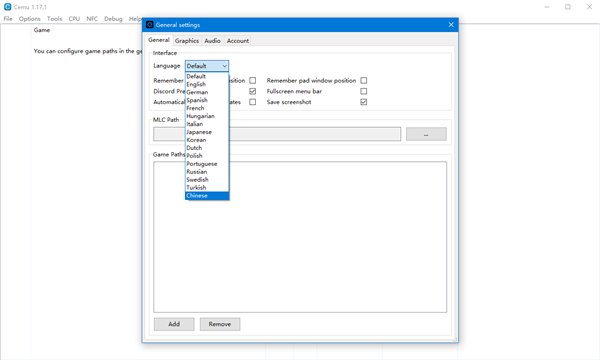This screenshot has width=600, height=360.
Task: Click the Cemu logo in title bar
Action: pyautogui.click(x=7, y=7)
